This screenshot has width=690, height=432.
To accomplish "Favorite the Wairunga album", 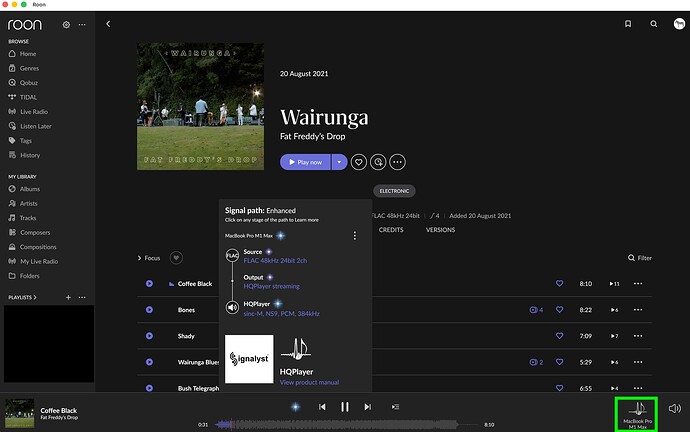I will tap(359, 162).
